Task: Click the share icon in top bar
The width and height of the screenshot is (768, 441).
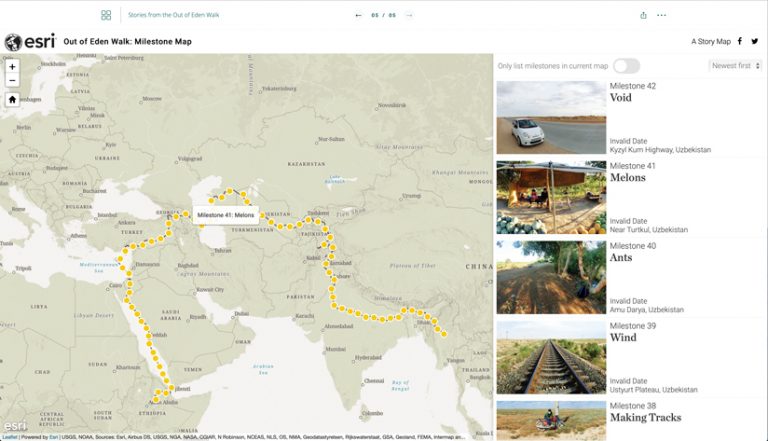Action: [x=643, y=15]
